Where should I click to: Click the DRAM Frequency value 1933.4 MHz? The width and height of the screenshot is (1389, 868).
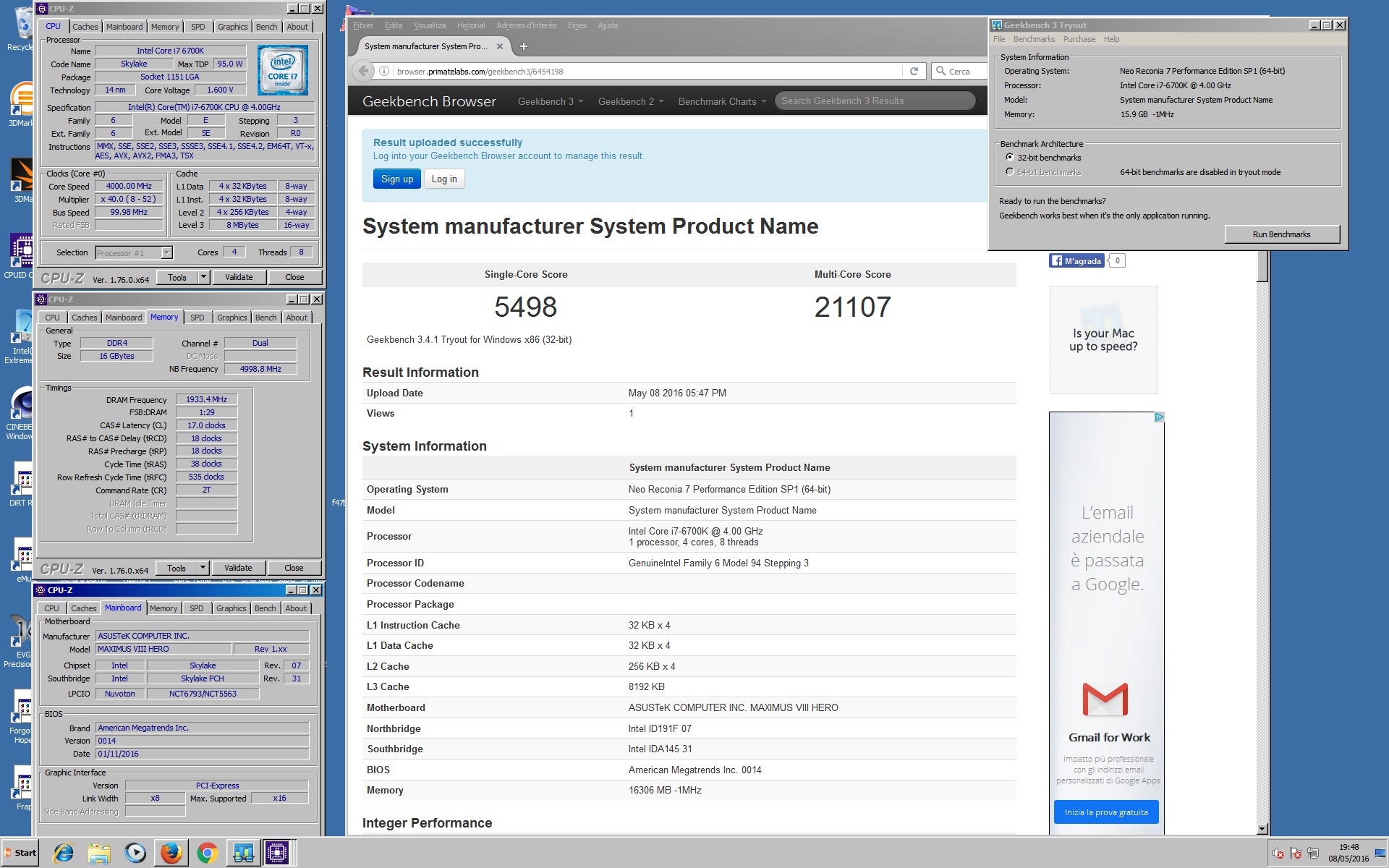(206, 399)
